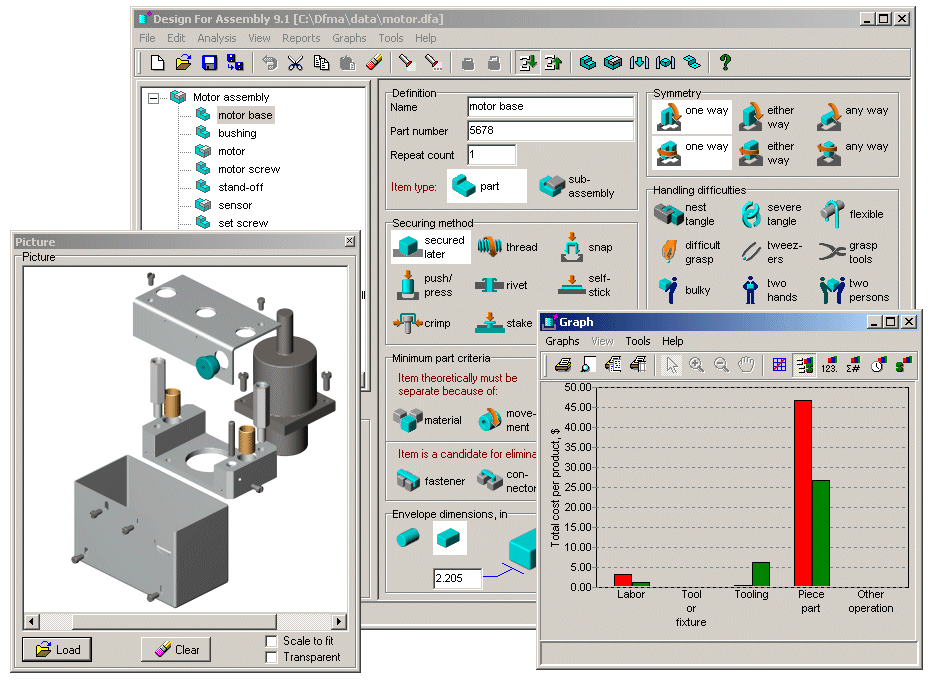Open the Graphs menu in Graph window
928x686 pixels.
click(561, 341)
